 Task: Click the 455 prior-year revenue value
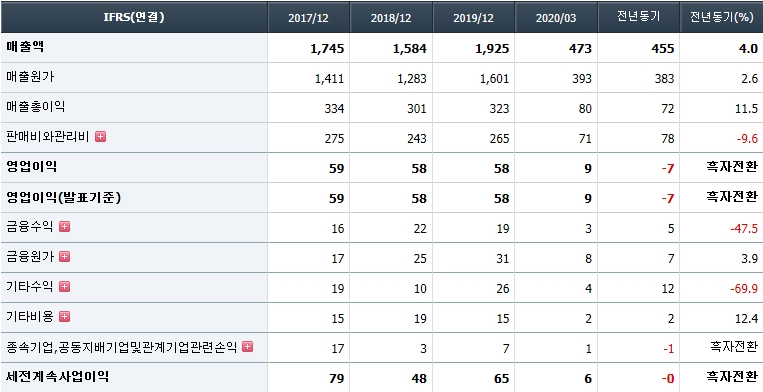pos(663,49)
